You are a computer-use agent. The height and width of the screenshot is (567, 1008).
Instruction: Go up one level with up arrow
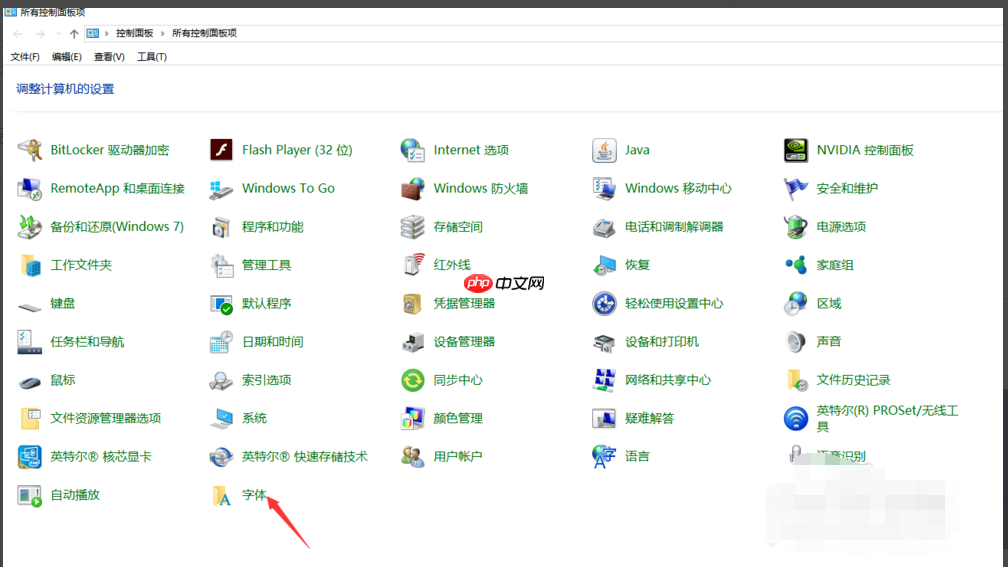pos(74,33)
